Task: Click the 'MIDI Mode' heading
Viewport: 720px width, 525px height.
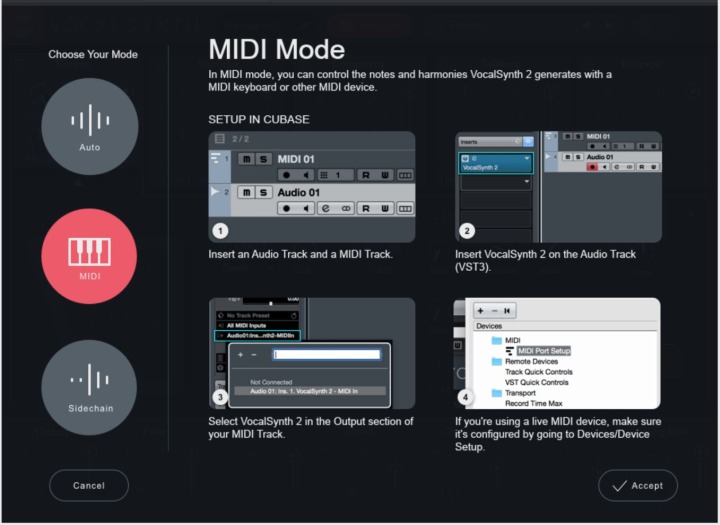Action: click(x=276, y=49)
